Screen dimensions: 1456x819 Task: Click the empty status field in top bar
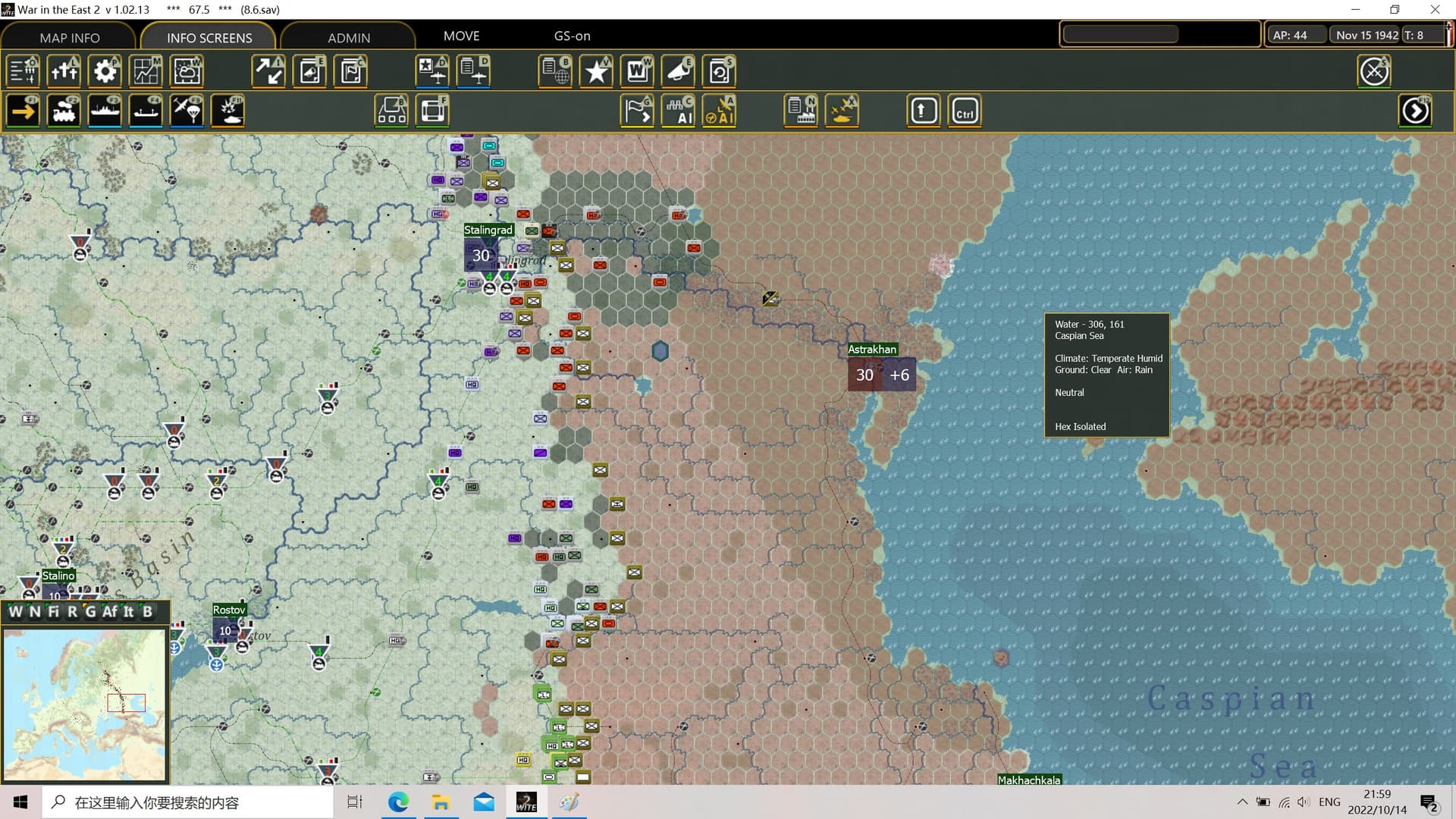tap(1121, 34)
